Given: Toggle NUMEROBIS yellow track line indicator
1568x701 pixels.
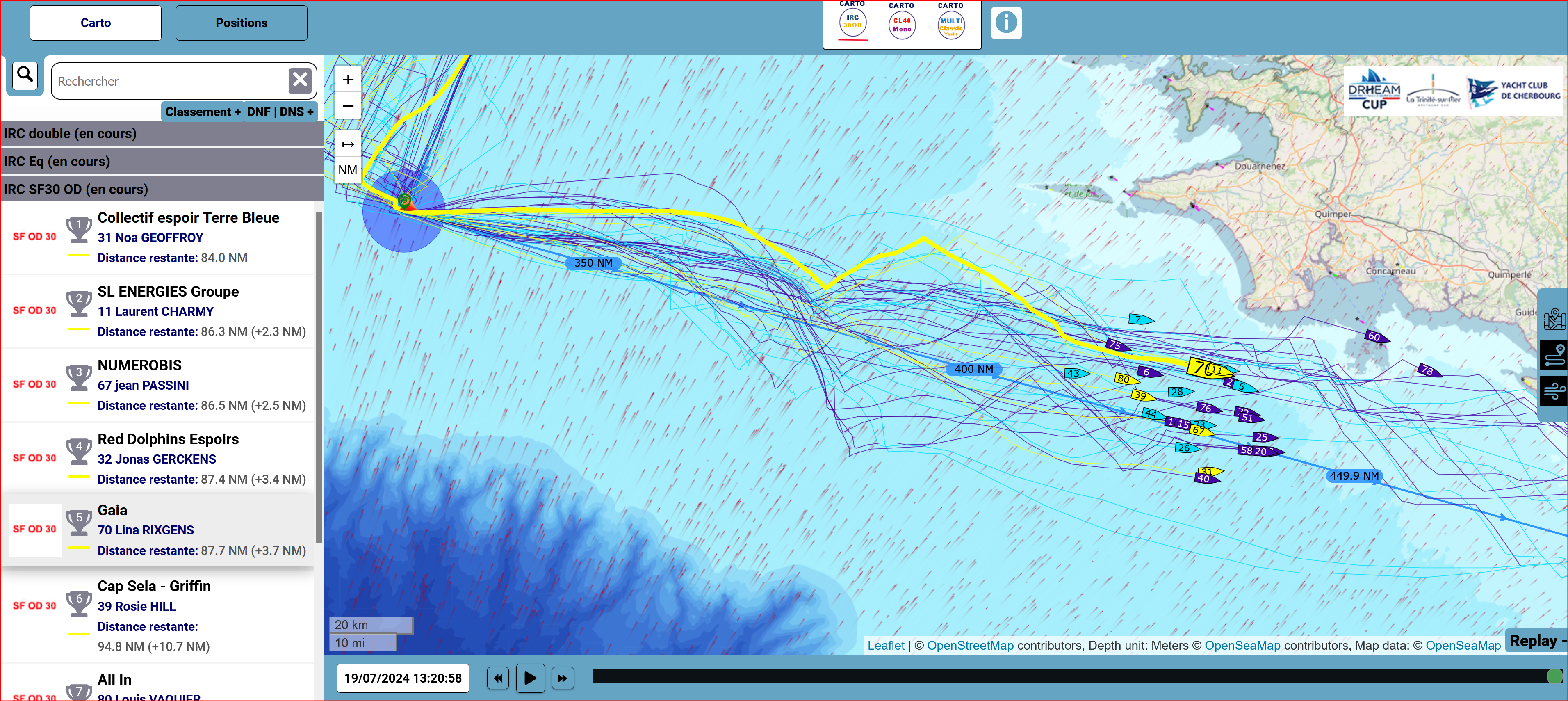Looking at the screenshot, I should coord(78,403).
